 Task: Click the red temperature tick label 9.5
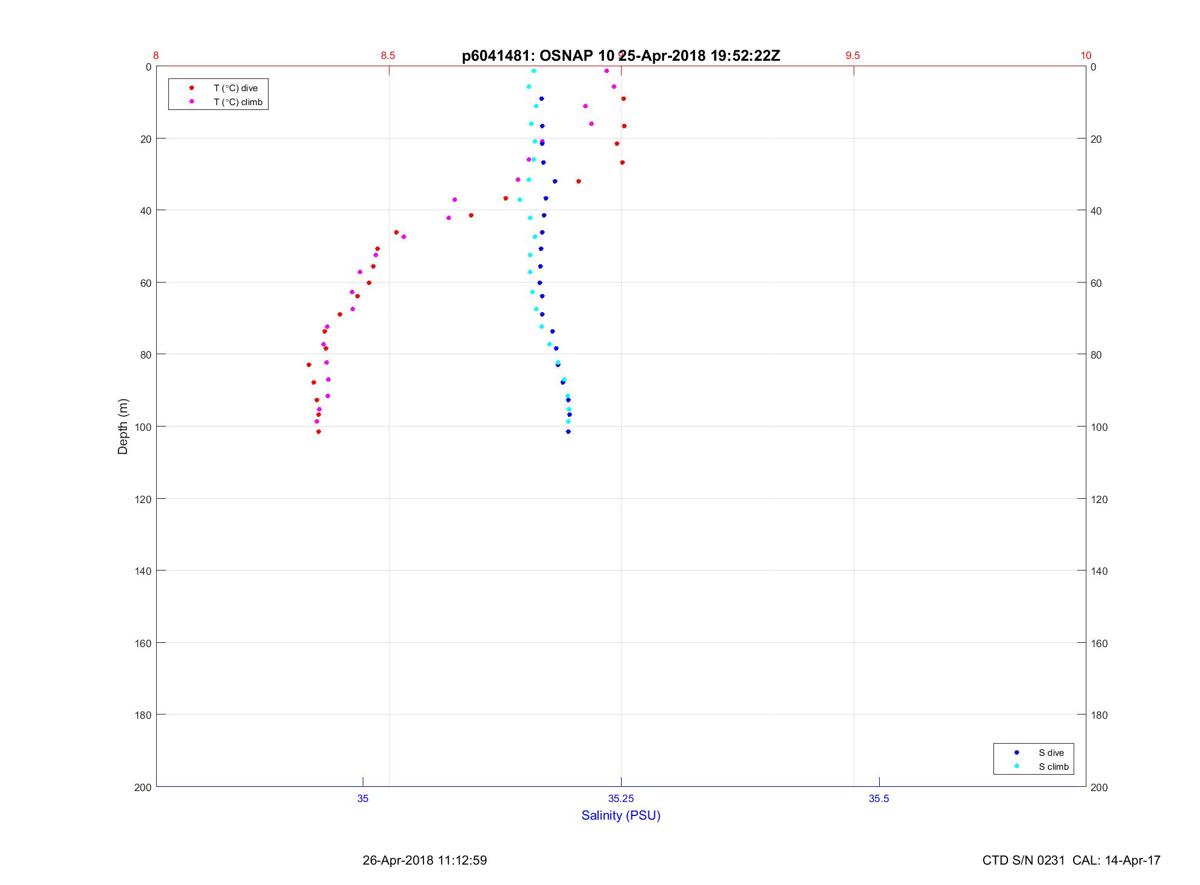coord(853,55)
